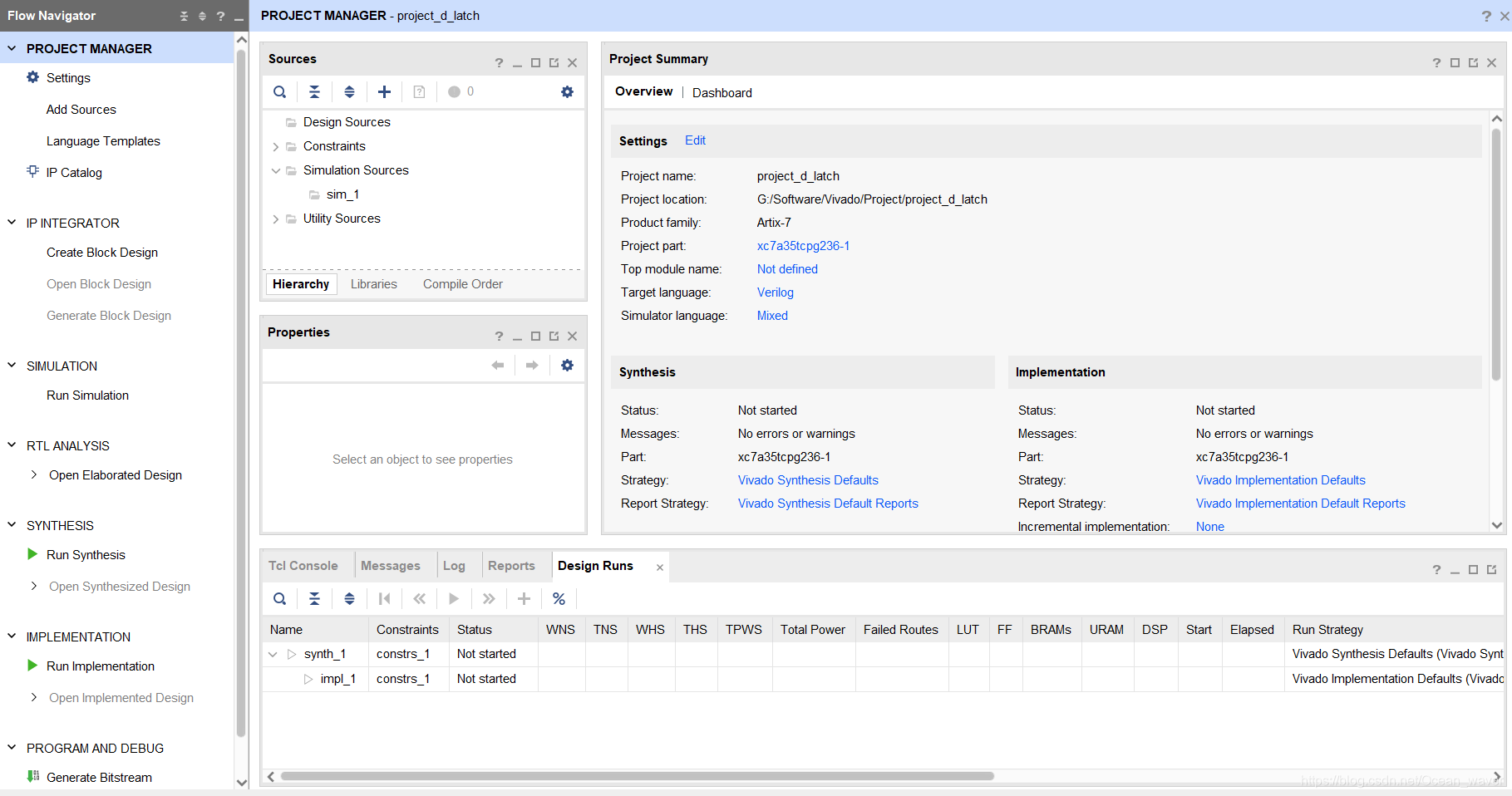Switch to Compile Order tab

coord(463,284)
